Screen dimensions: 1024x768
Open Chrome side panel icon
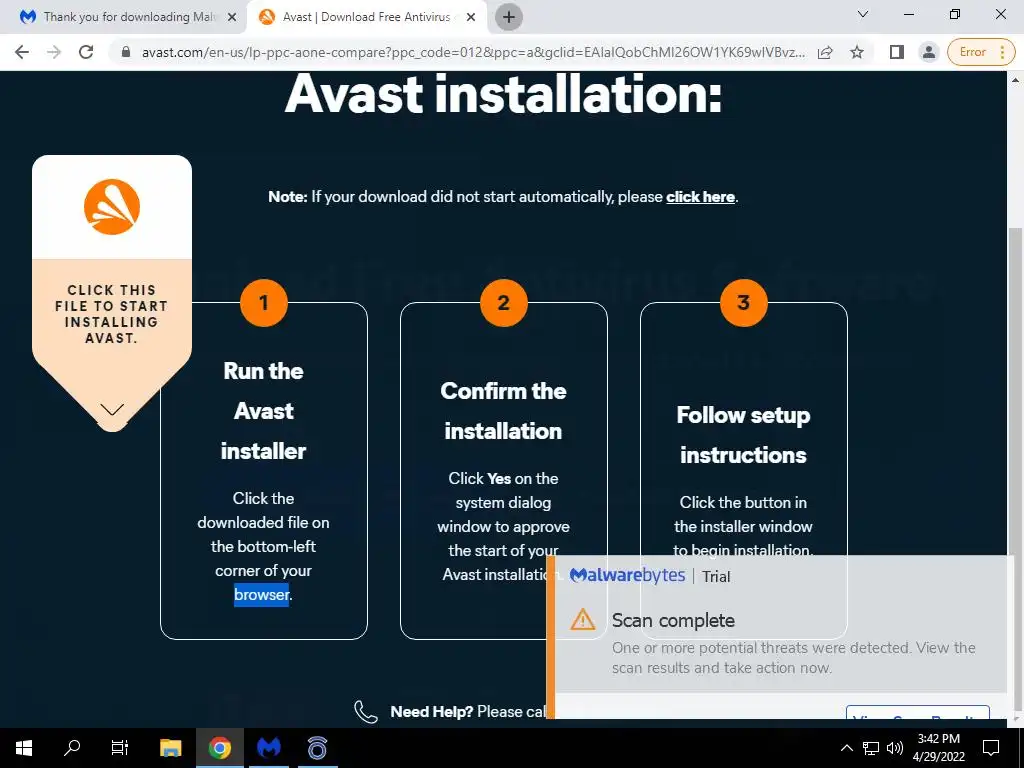897,52
